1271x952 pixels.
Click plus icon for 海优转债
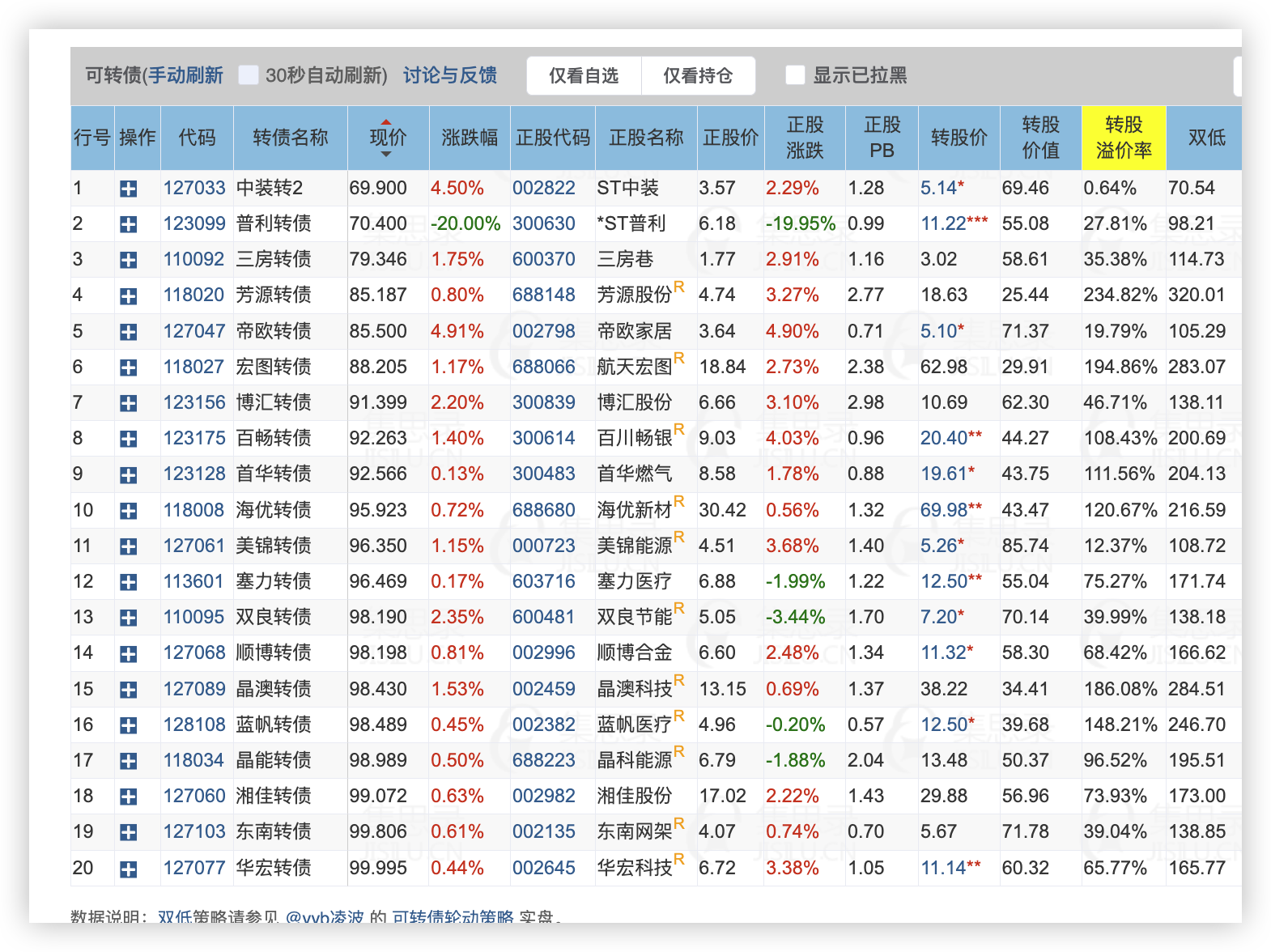click(128, 511)
